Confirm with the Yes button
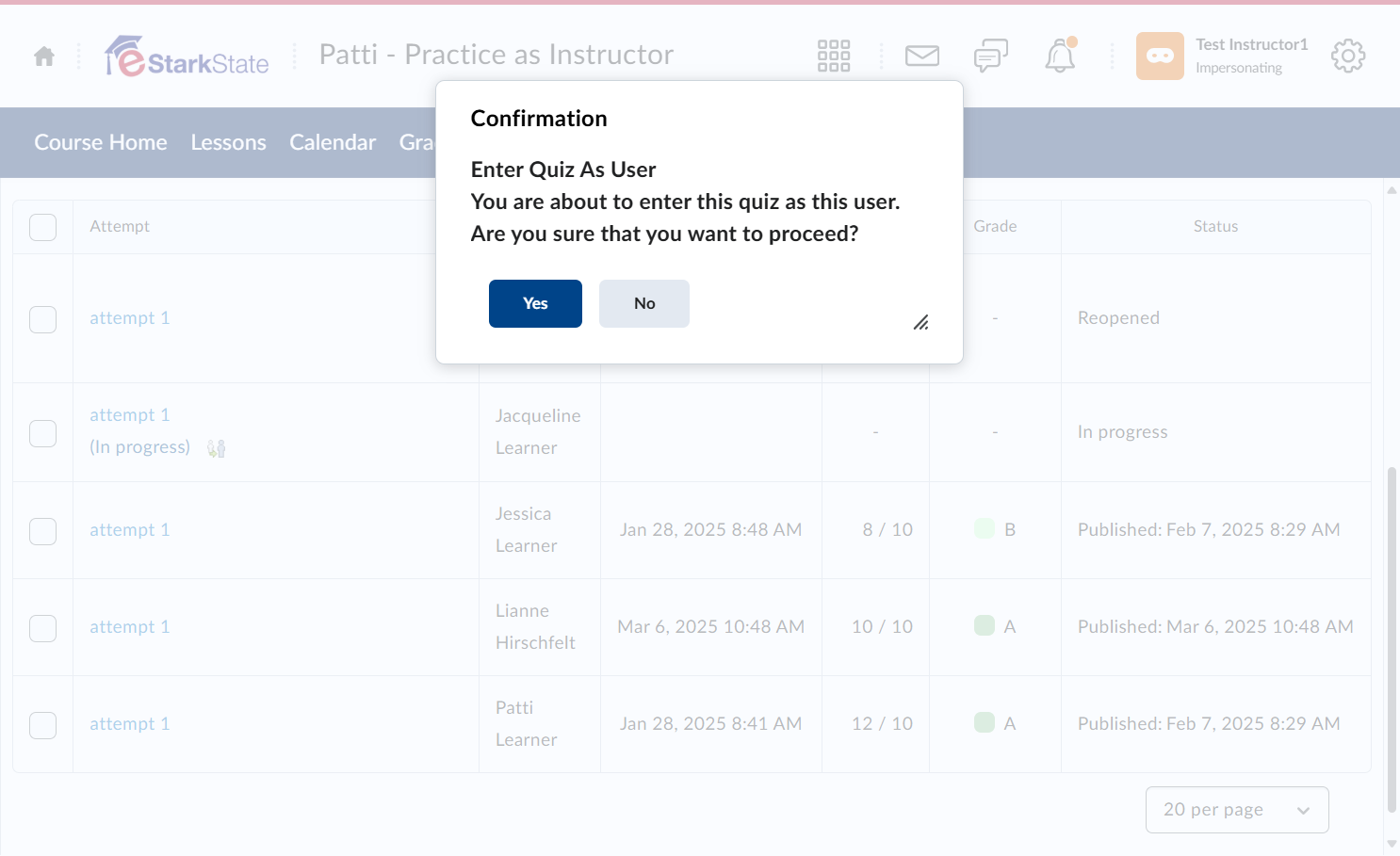This screenshot has height=856, width=1400. click(535, 303)
